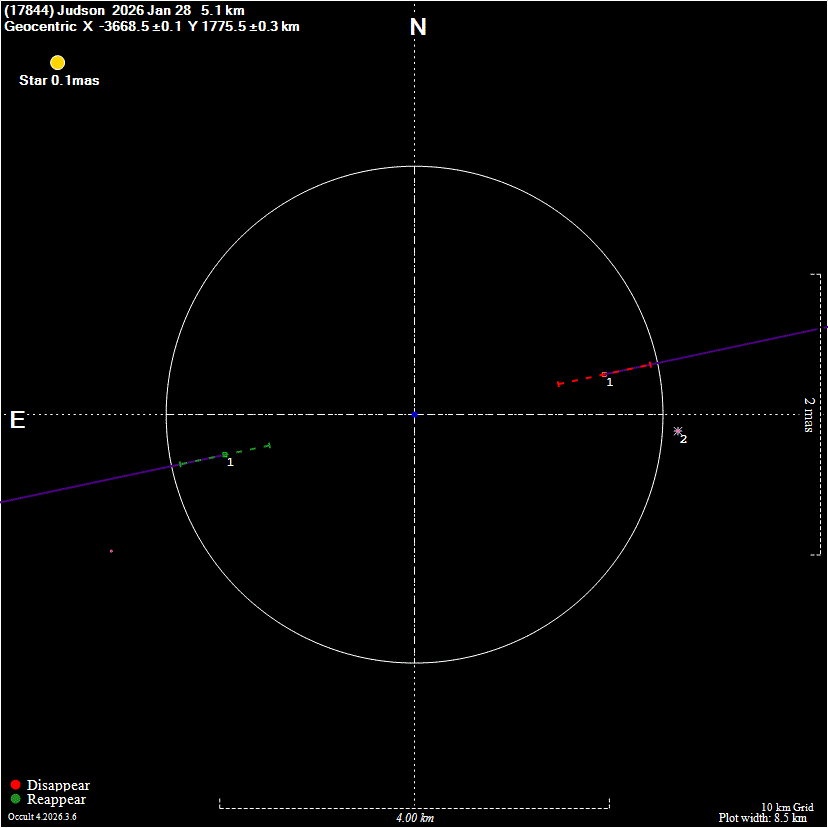Click the red disappear point on chord 1
This screenshot has width=828, height=828.
pos(604,374)
